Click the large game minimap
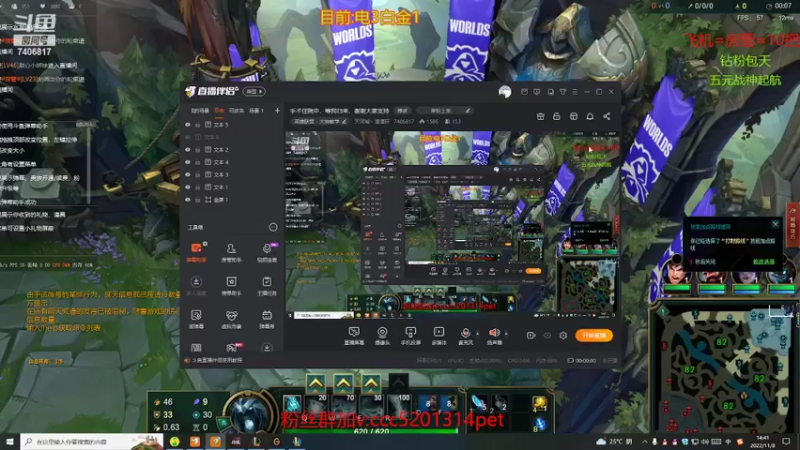 (726, 368)
